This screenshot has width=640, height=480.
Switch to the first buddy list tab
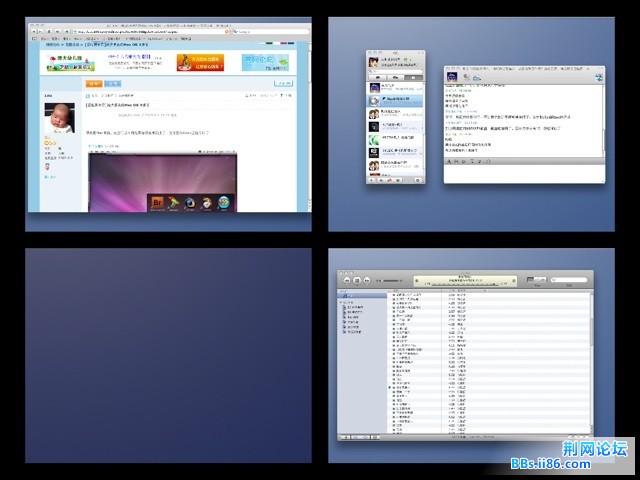coord(377,76)
